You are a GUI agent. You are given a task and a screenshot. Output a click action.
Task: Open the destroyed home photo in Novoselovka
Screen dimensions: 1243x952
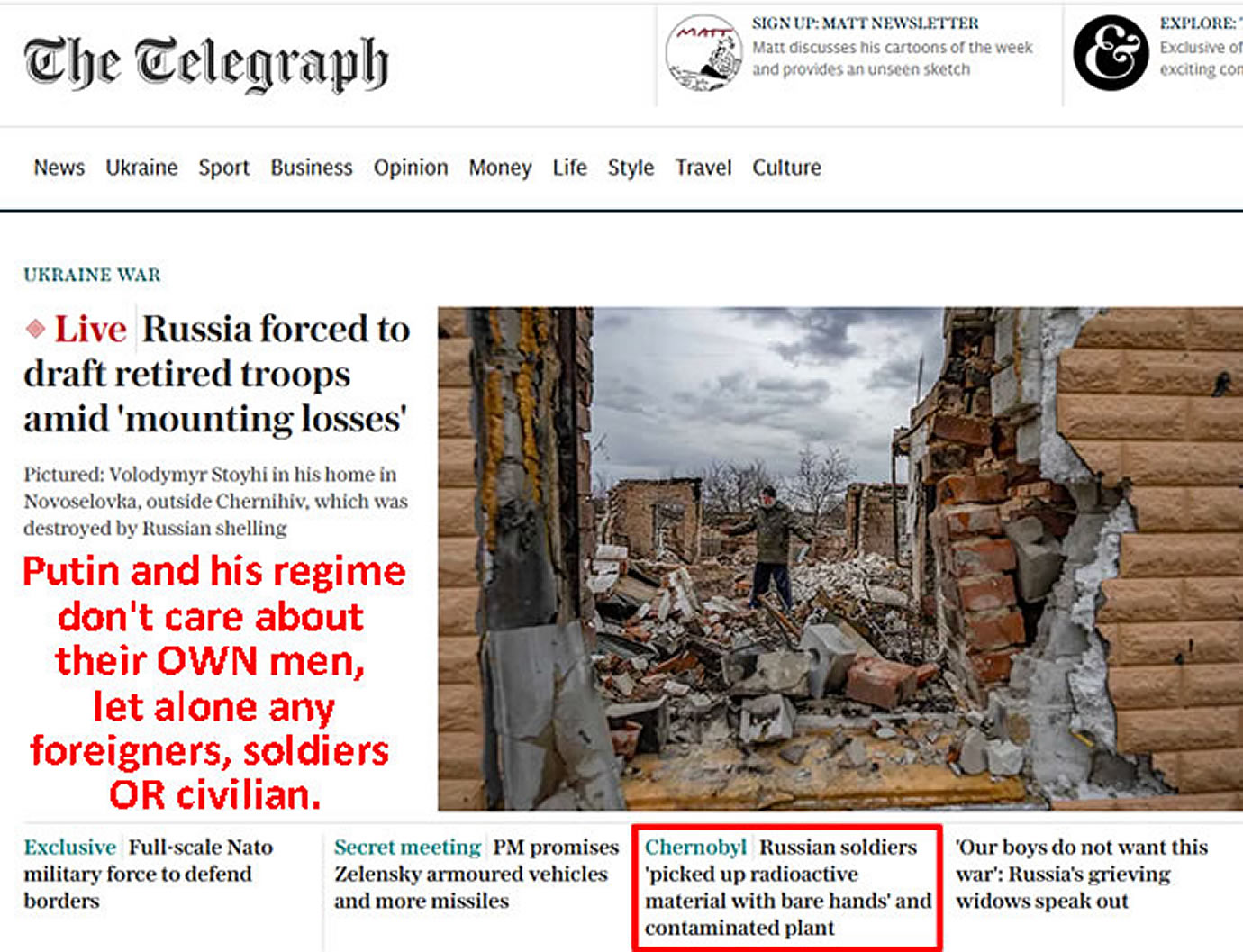[x=840, y=558]
